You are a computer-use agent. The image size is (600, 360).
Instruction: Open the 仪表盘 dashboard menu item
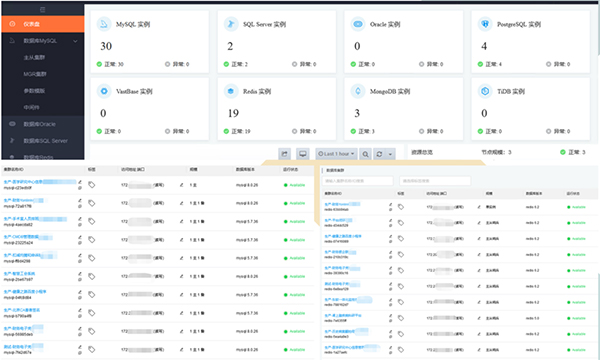[x=42, y=24]
